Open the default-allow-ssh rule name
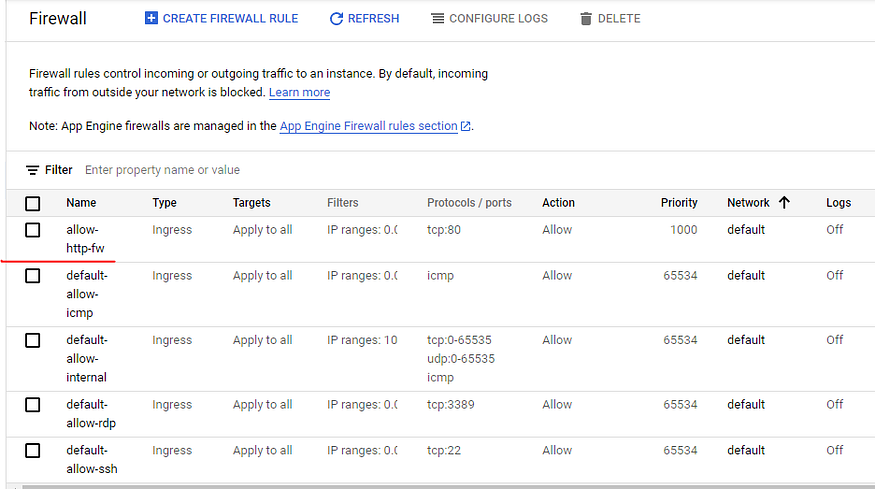This screenshot has height=489, width=875. pos(92,459)
